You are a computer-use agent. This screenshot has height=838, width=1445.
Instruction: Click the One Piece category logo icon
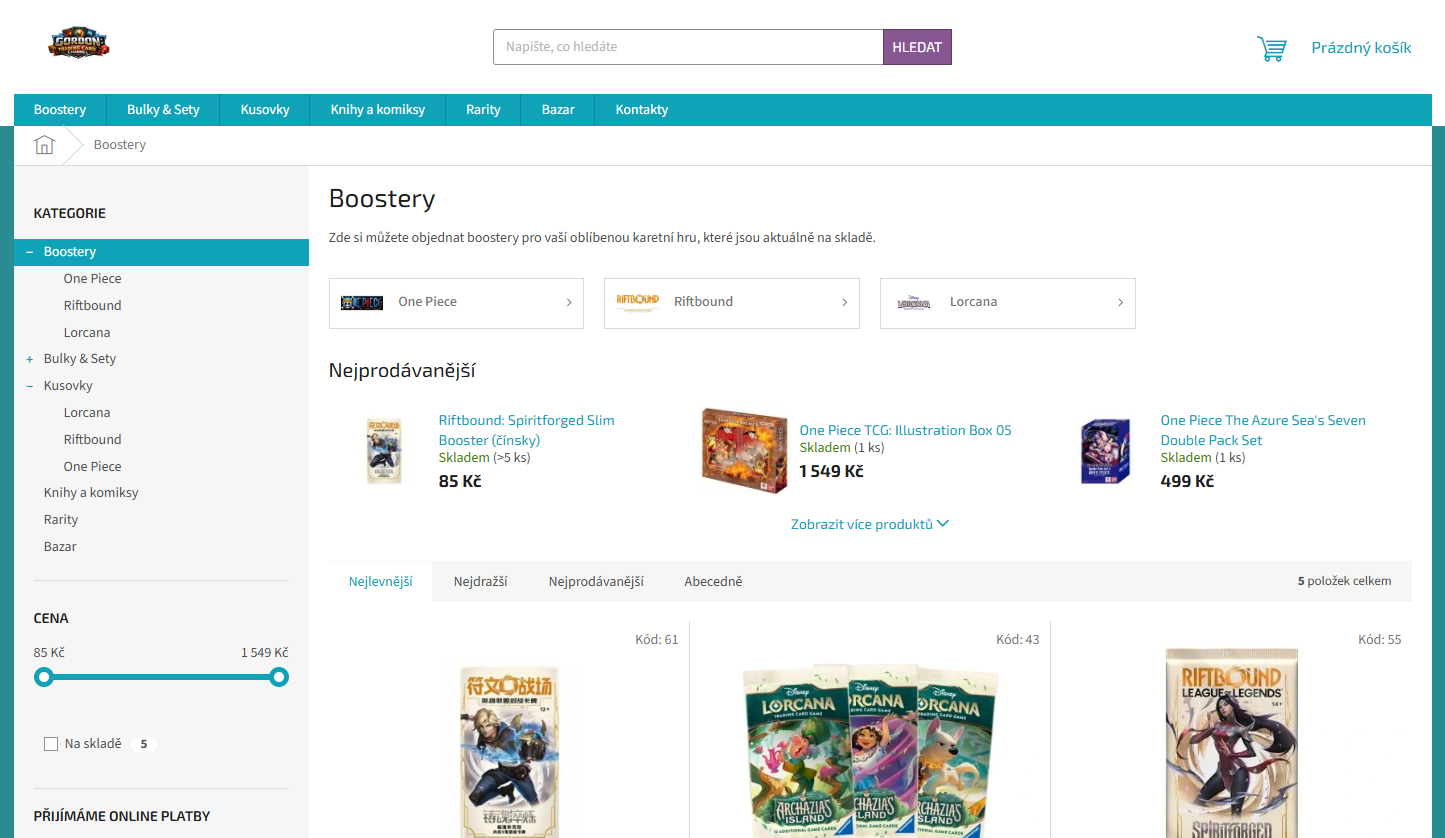click(x=361, y=303)
